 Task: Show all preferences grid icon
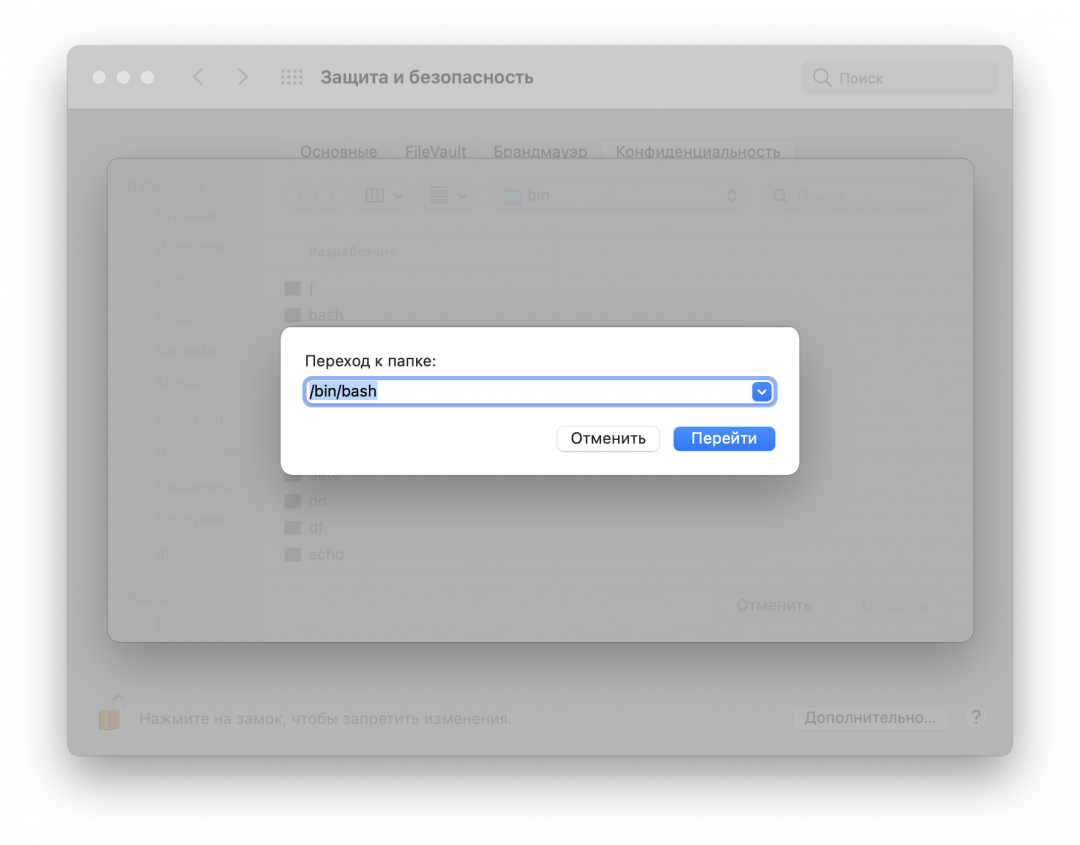click(291, 77)
